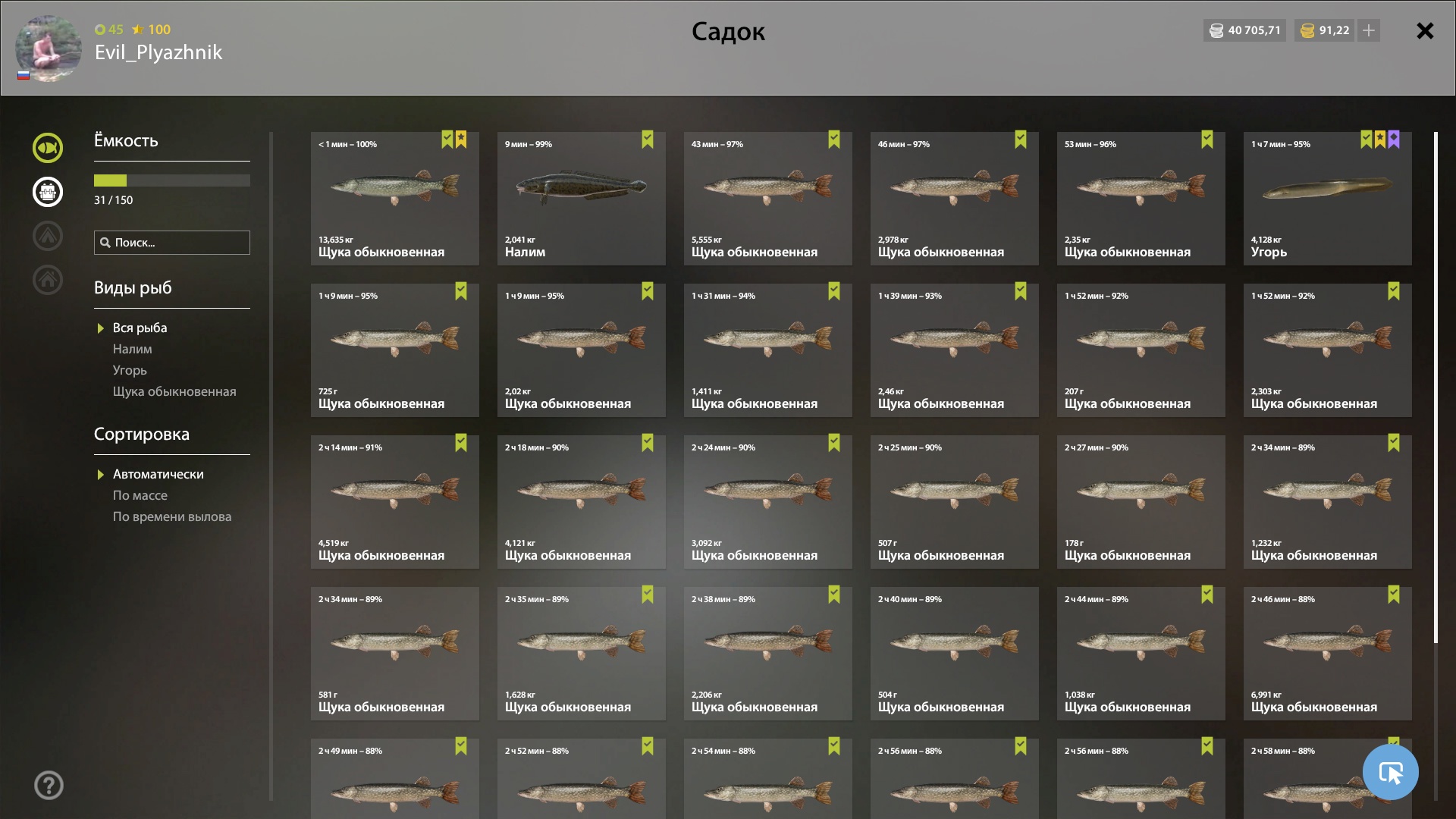Open the Evil_Plyazhnik profile avatar
Image resolution: width=1456 pixels, height=819 pixels.
coord(49,47)
